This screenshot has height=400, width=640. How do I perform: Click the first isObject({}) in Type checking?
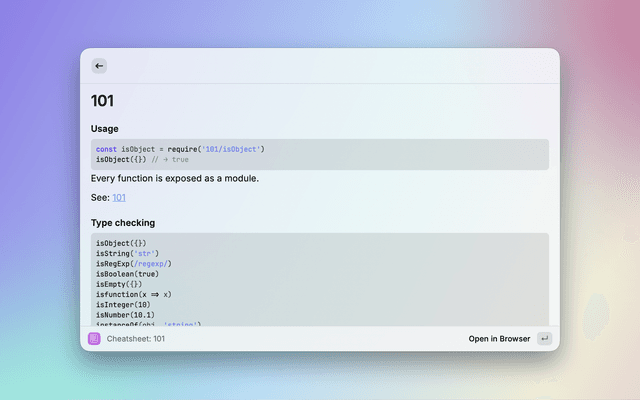121,243
